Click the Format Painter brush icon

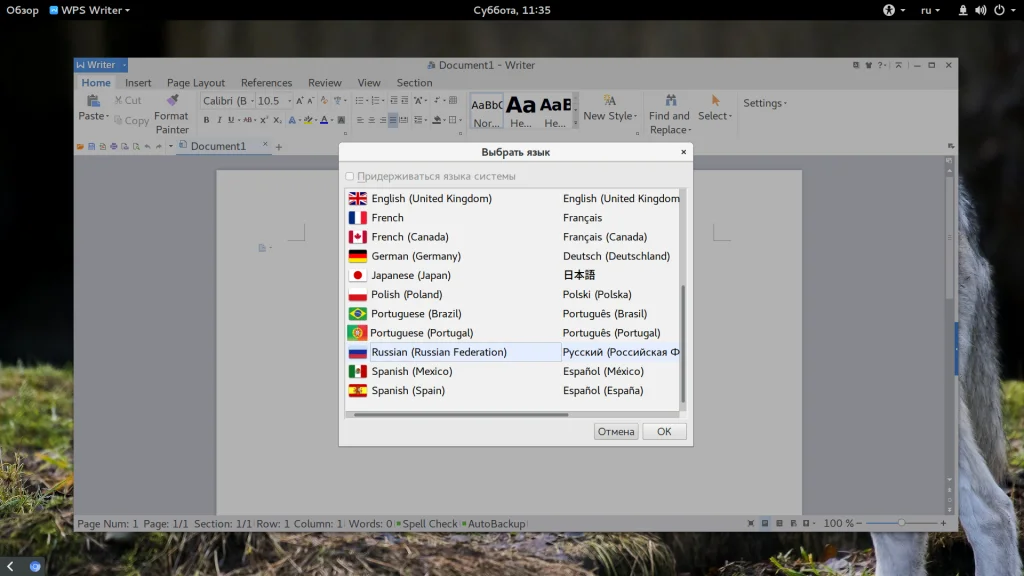(172, 101)
